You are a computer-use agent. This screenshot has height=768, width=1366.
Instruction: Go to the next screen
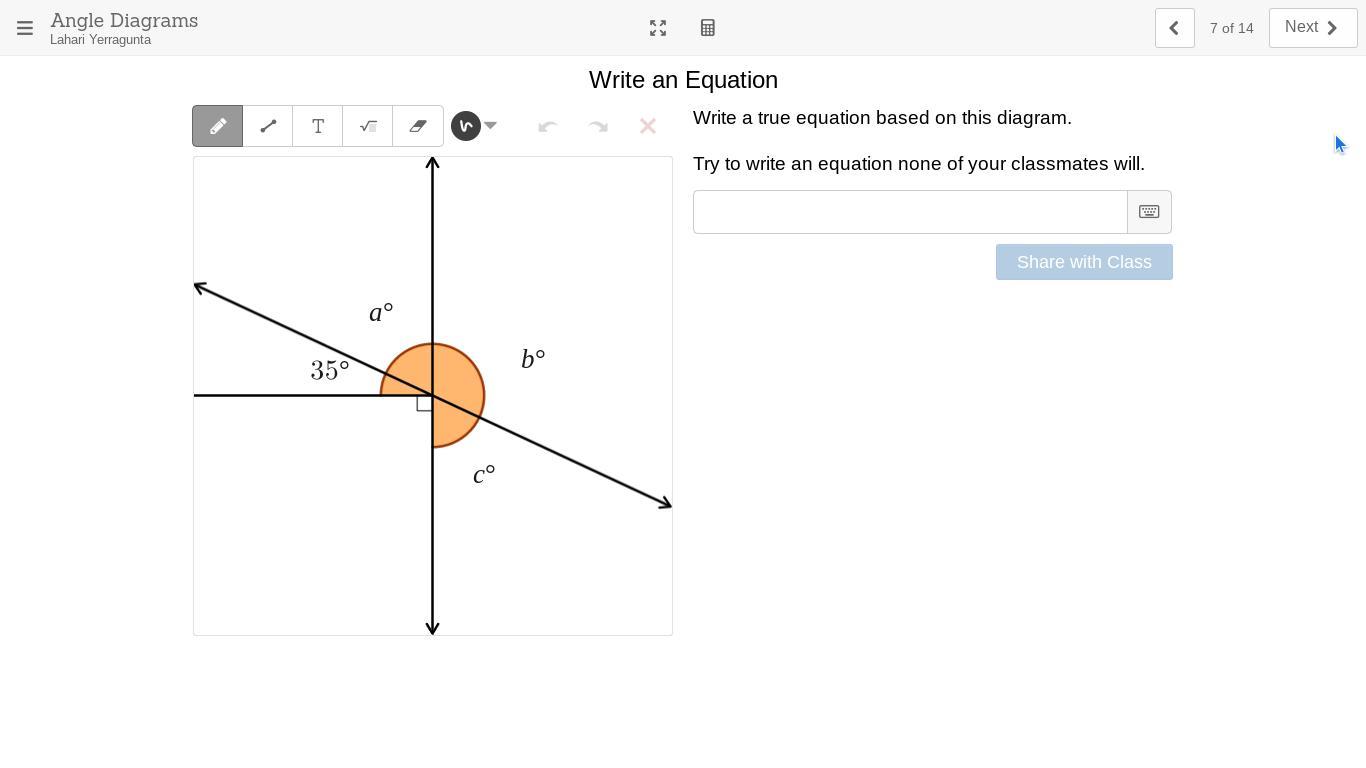tap(1313, 28)
